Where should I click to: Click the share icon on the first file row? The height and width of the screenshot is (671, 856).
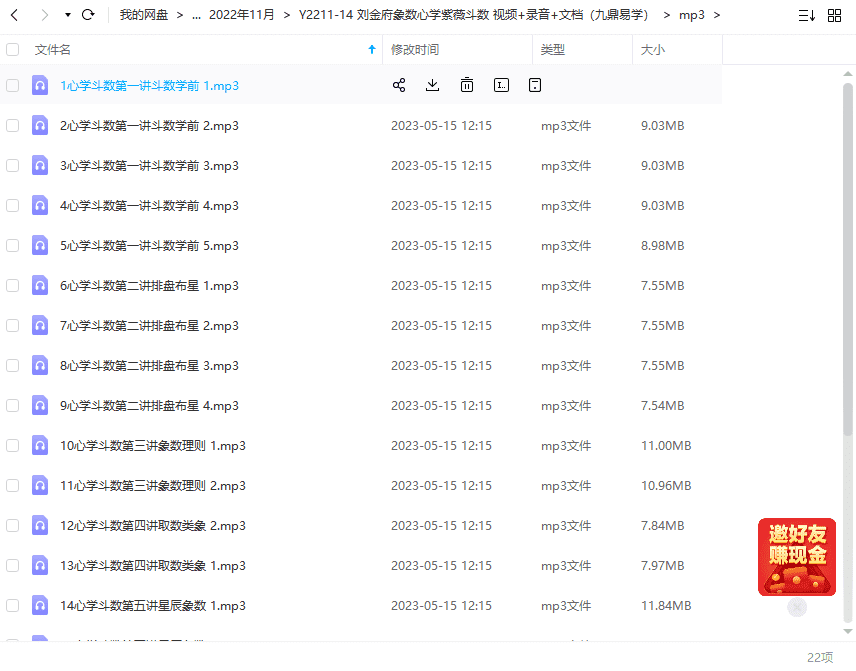pos(399,85)
